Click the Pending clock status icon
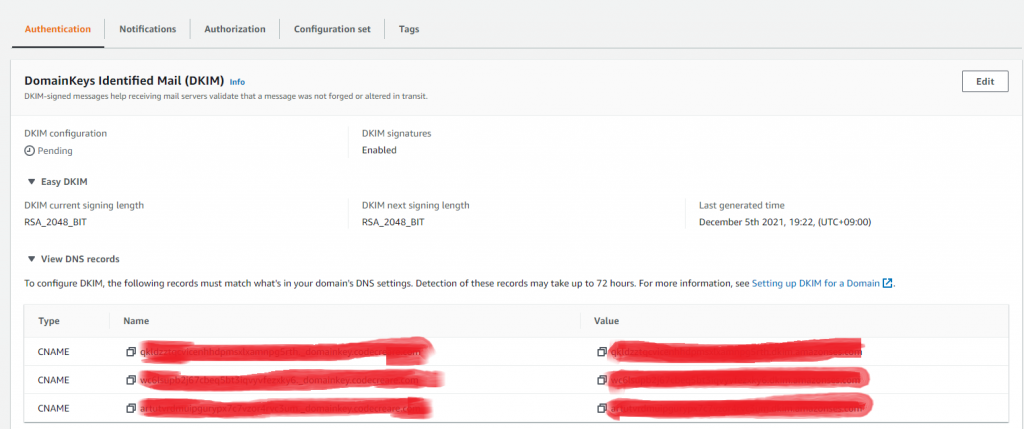This screenshot has height=429, width=1024. pyautogui.click(x=30, y=150)
